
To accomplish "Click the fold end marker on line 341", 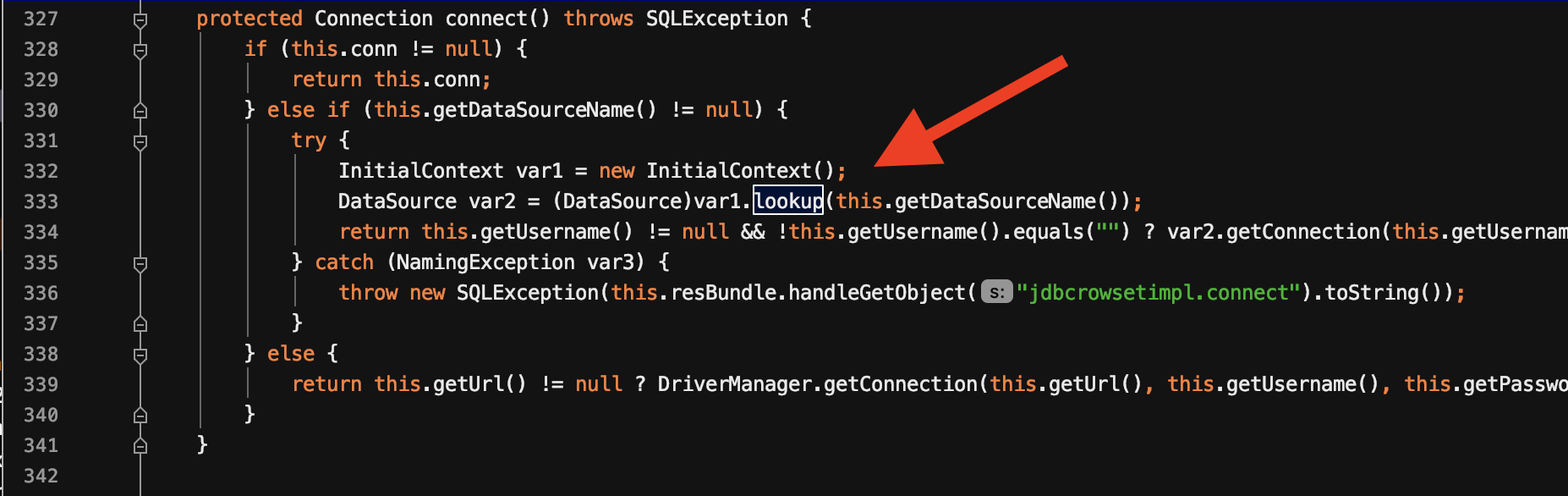I will pos(140,446).
